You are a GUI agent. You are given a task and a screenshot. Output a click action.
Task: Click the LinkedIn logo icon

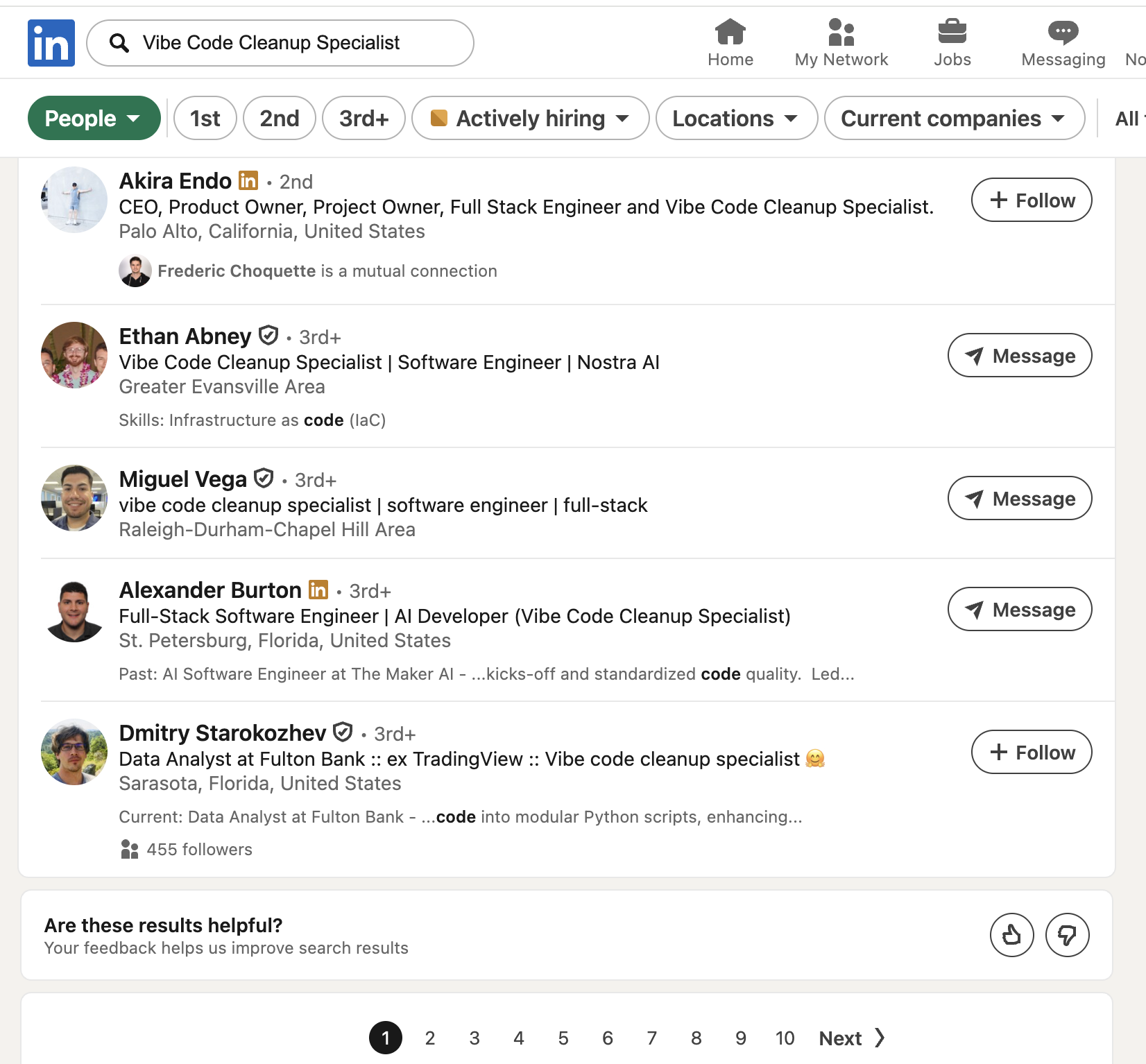51,43
